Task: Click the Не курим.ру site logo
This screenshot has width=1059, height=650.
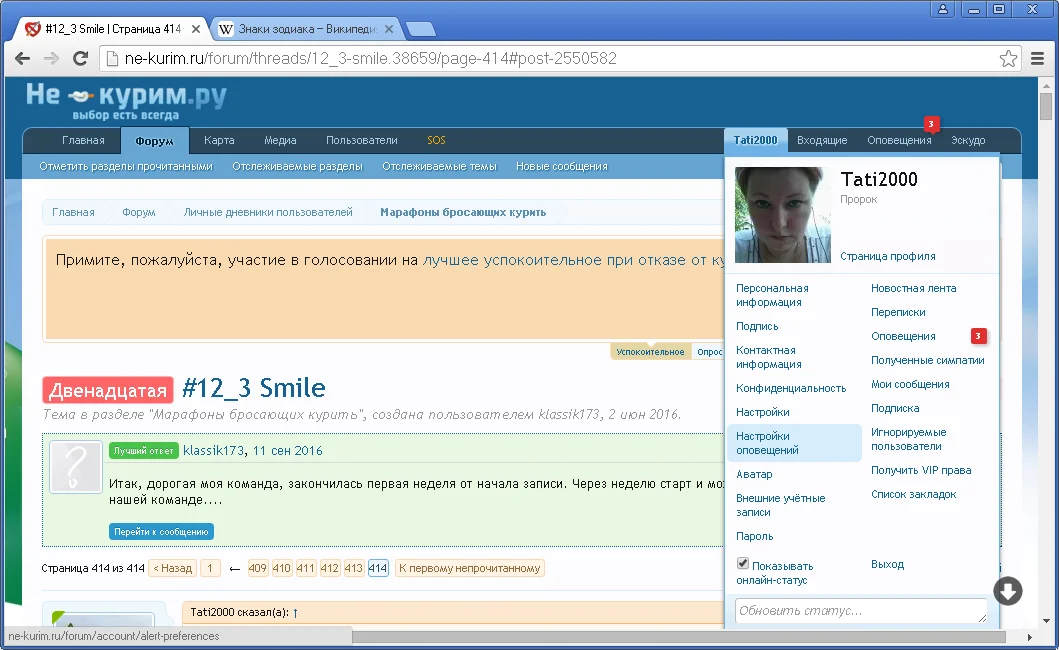Action: (126, 101)
